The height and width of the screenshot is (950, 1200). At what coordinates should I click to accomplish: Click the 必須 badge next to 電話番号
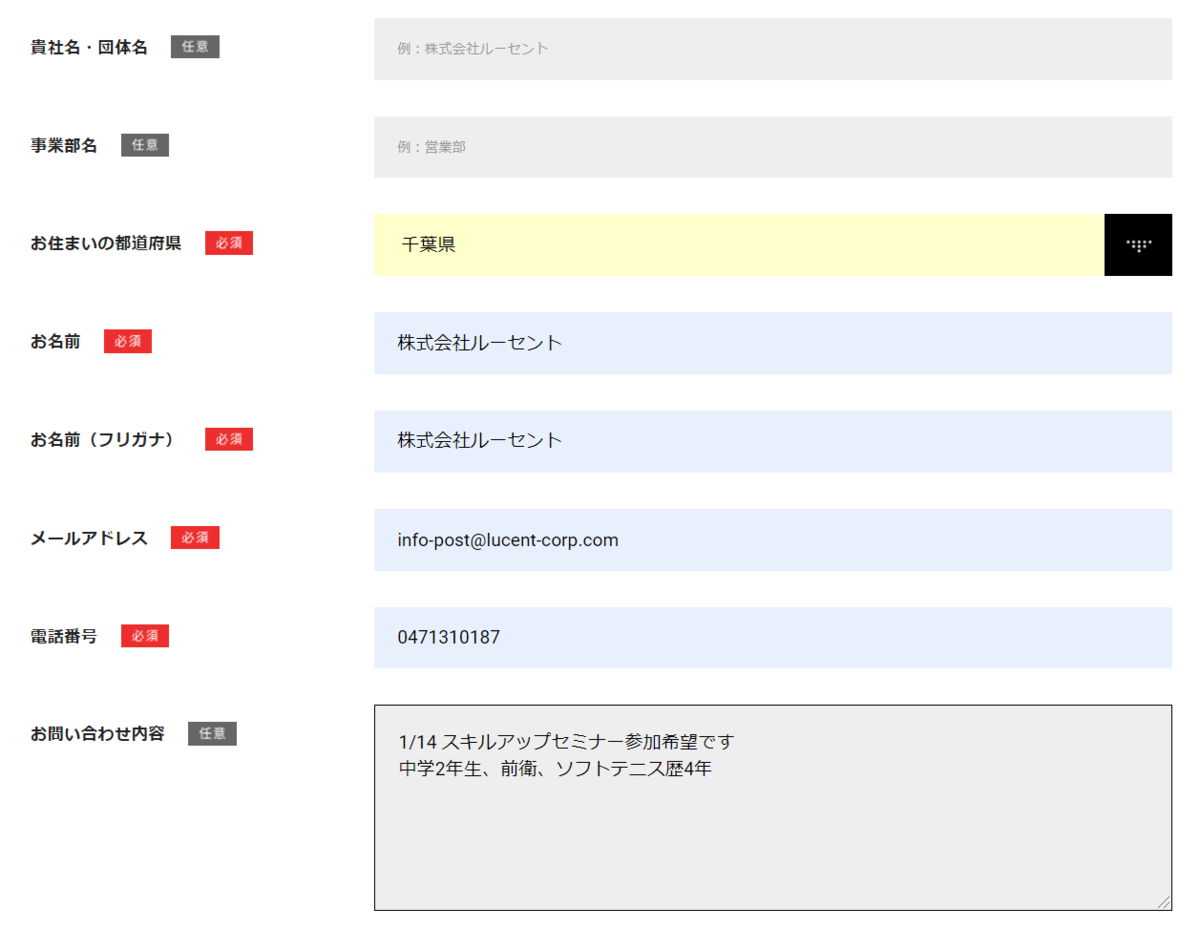pyautogui.click(x=145, y=636)
